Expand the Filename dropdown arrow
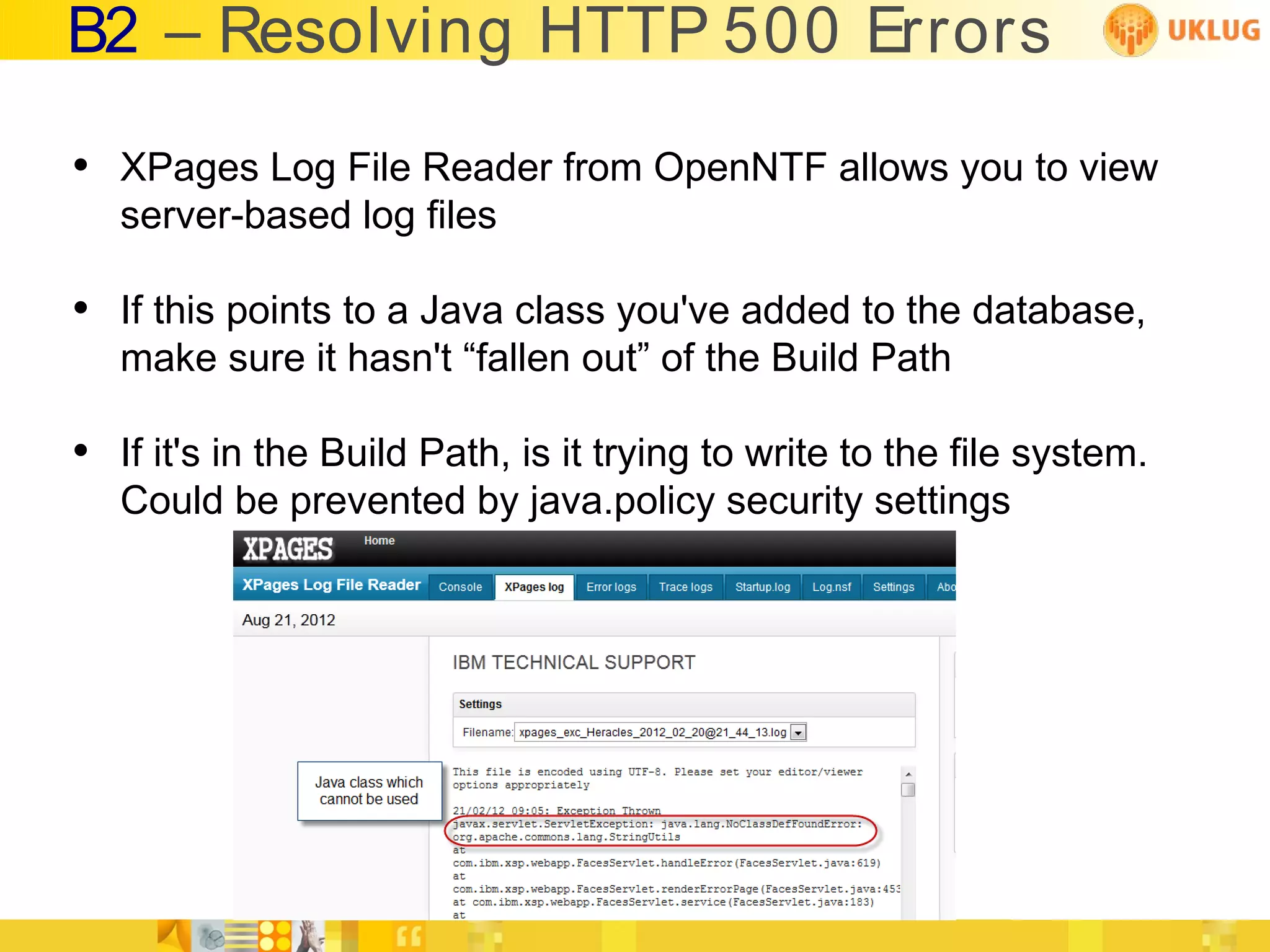The image size is (1270, 952). coord(798,733)
